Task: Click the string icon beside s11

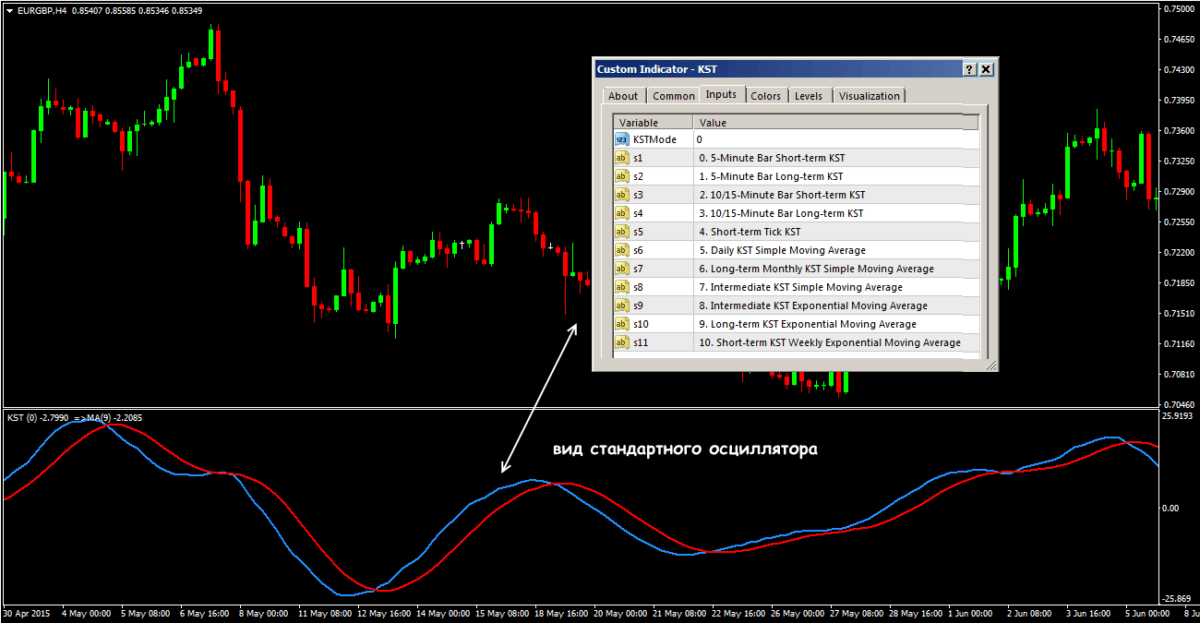Action: tap(621, 343)
